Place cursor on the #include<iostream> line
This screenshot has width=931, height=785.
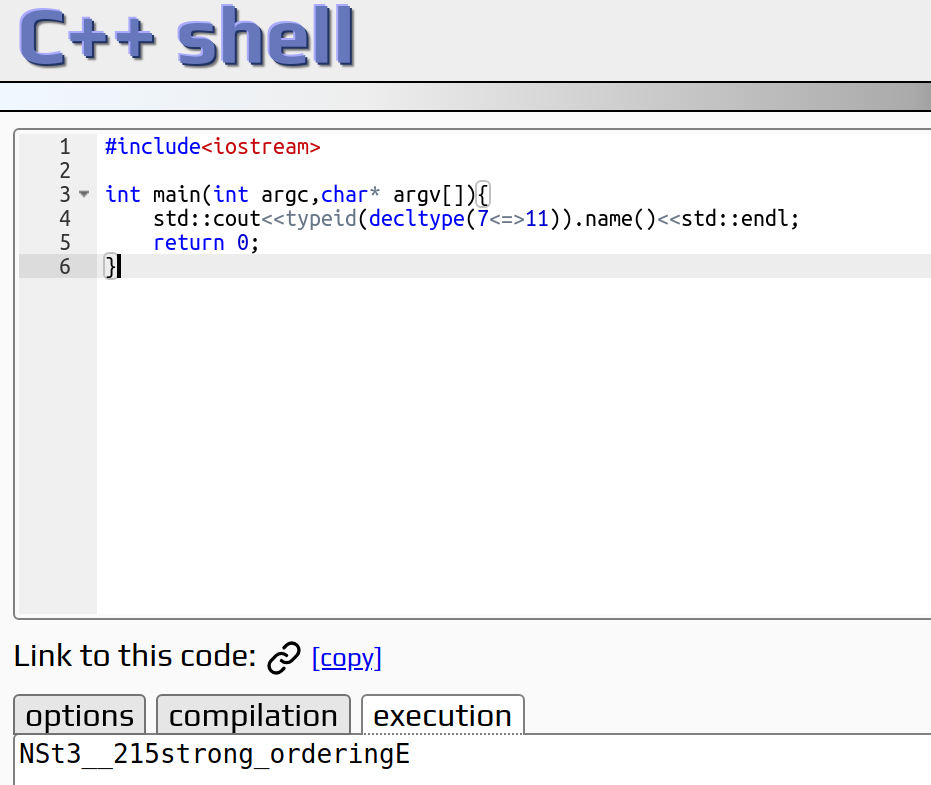coord(213,146)
